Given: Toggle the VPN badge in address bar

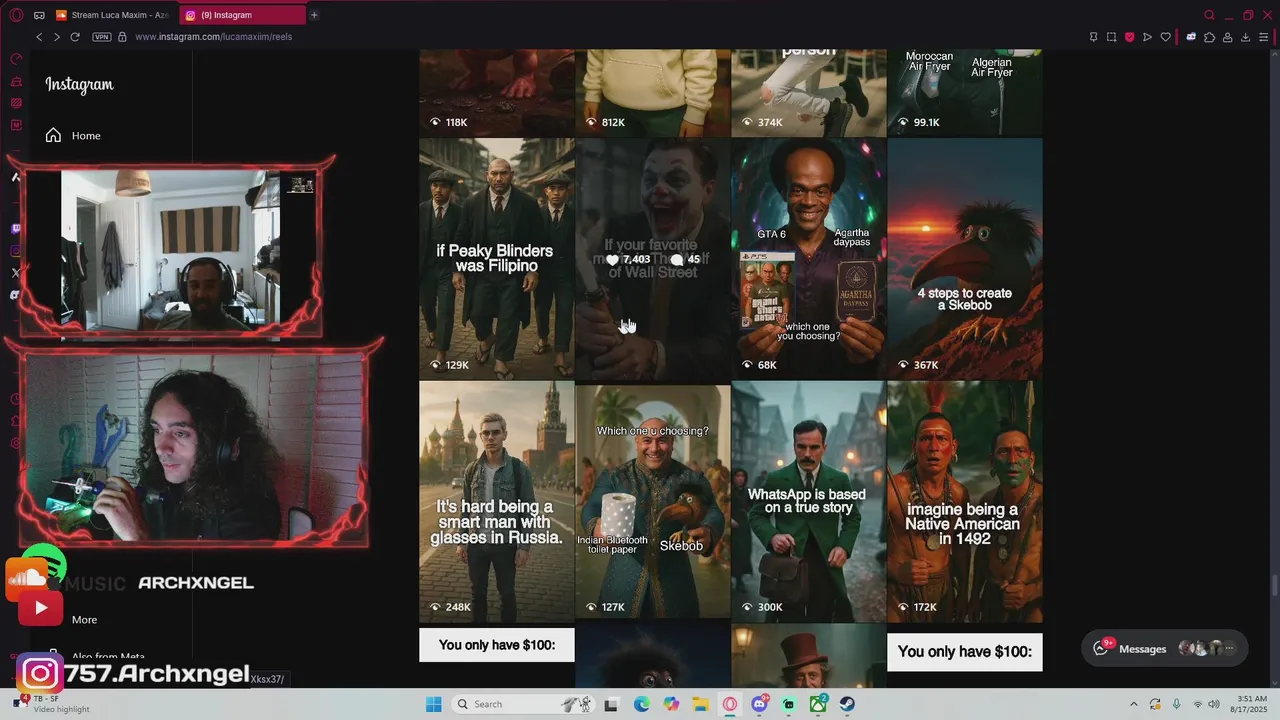Looking at the screenshot, I should click(x=102, y=37).
